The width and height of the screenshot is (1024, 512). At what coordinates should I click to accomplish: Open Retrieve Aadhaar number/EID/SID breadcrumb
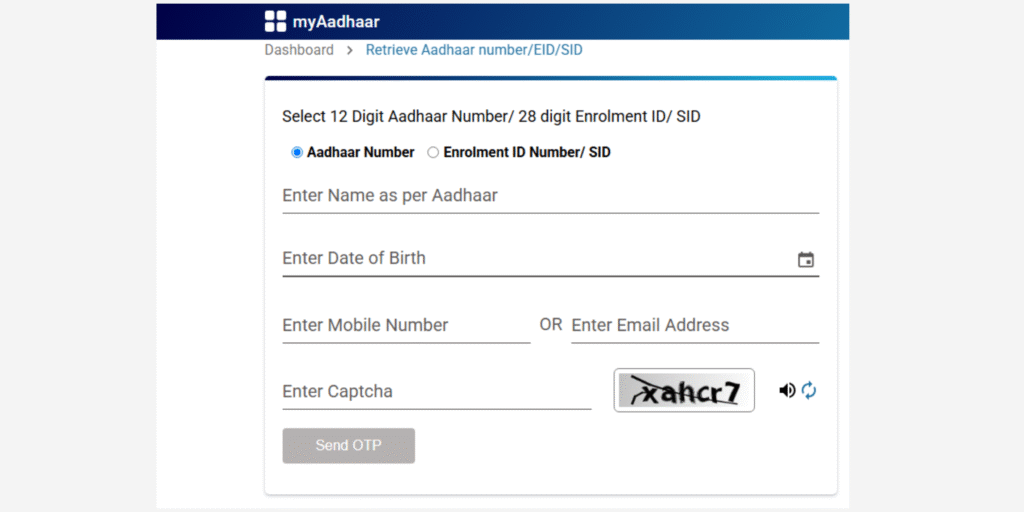[473, 50]
